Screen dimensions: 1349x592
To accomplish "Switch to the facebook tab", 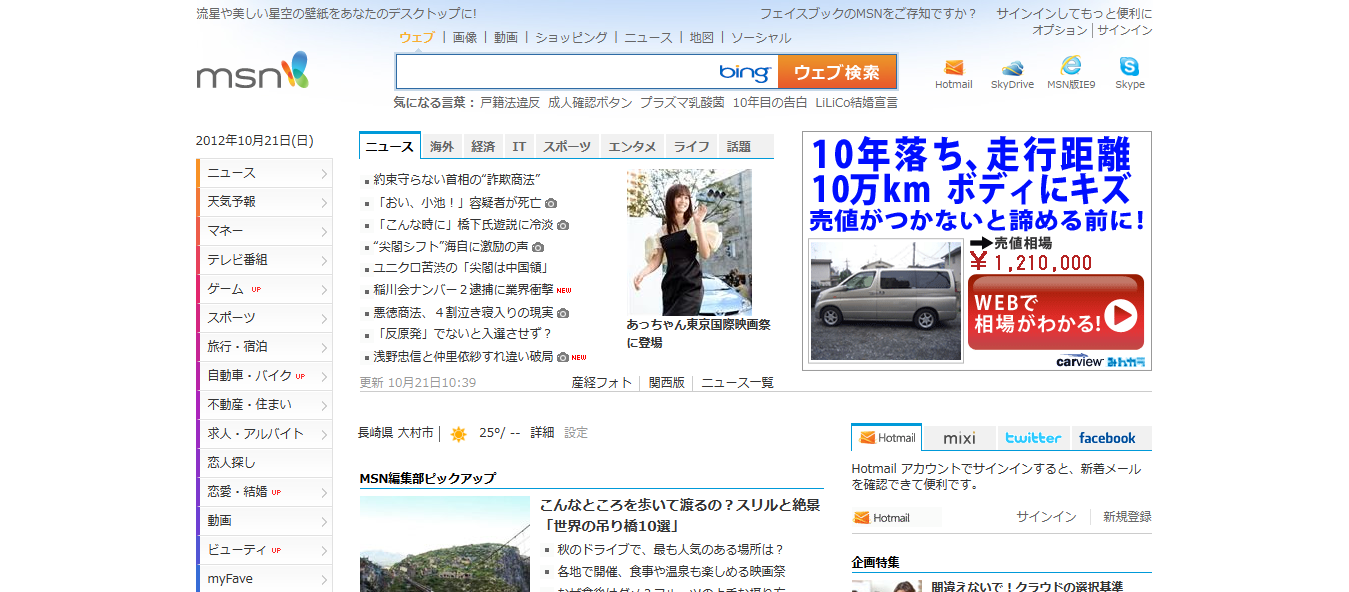I will pos(1111,438).
